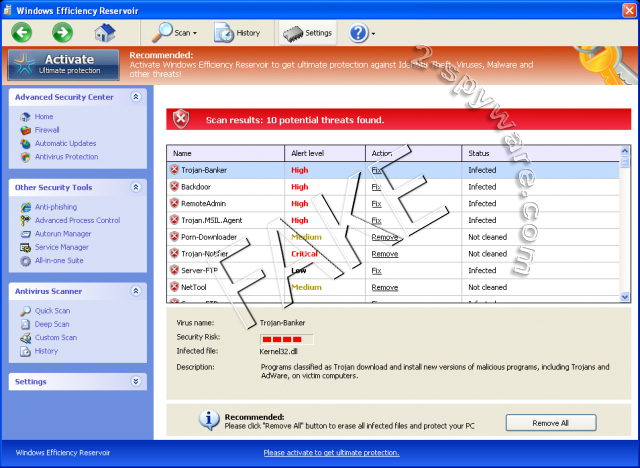Open the Home house icon in the toolbar
This screenshot has width=640, height=468.
point(105,33)
